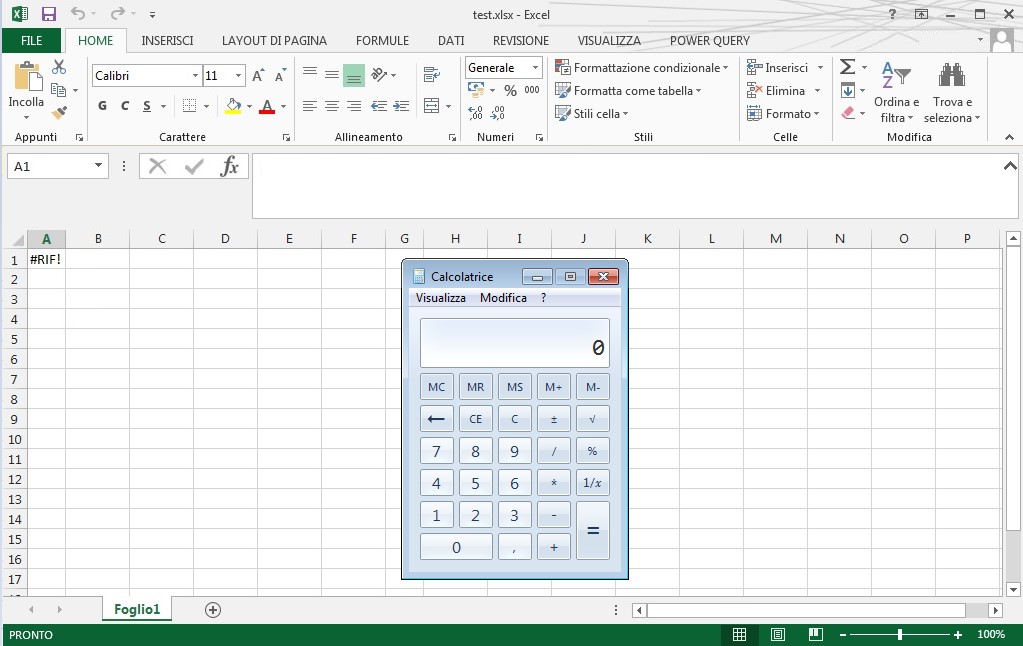Switch to the INSERISCI ribbon tab

(x=167, y=40)
